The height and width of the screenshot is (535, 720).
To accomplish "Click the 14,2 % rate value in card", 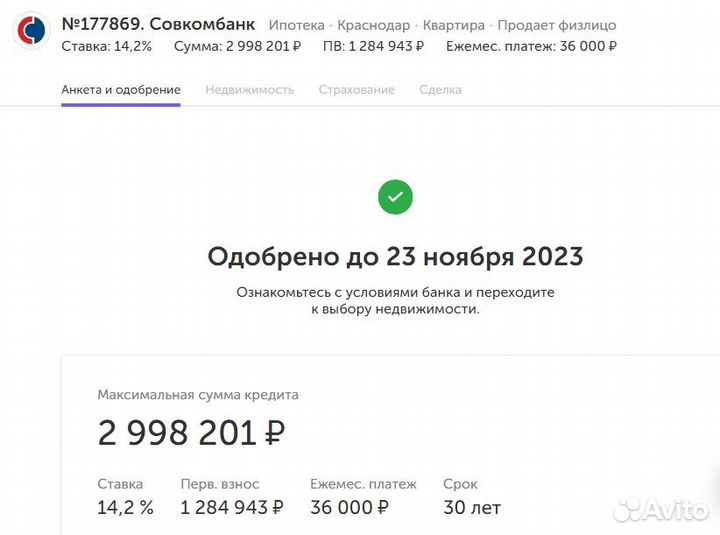I will point(125,507).
